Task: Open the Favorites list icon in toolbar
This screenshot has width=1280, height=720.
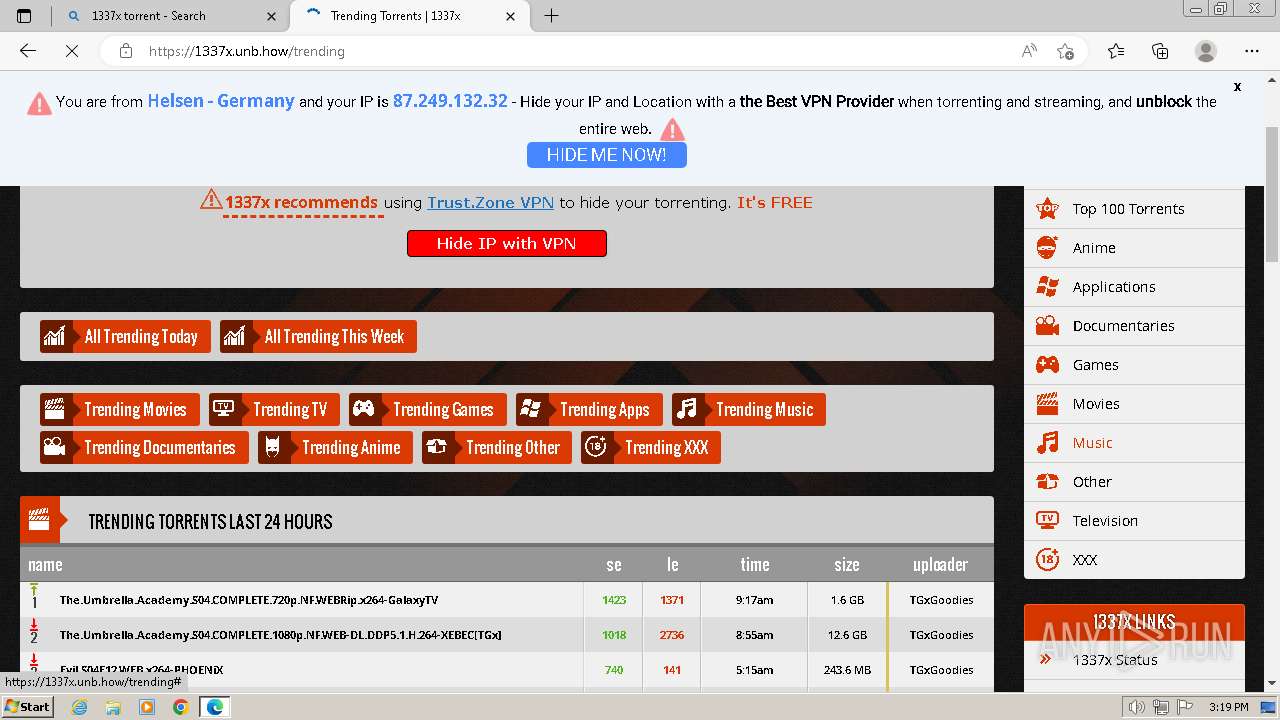Action: pos(1116,51)
